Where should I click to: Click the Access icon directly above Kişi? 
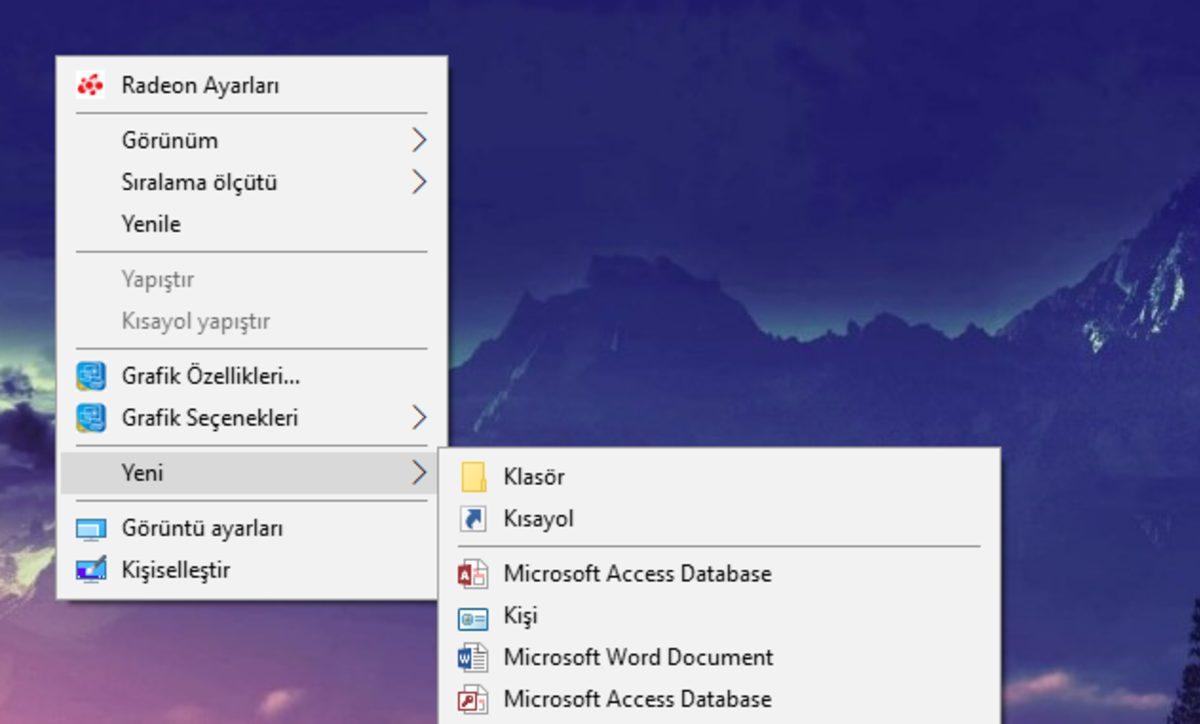[x=473, y=574]
